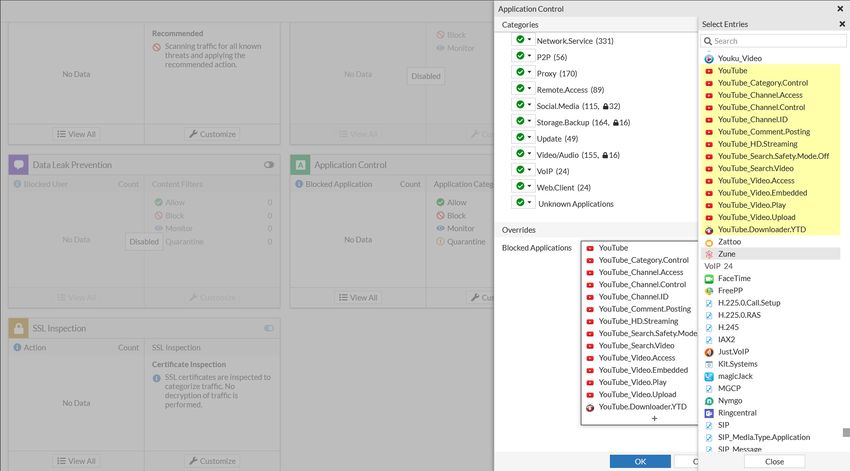Click Customize under SSL Inspection card
The image size is (850, 471).
pyautogui.click(x=212, y=461)
